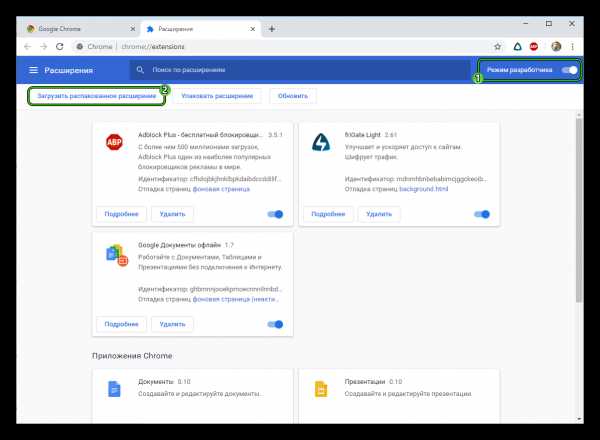Viewport: 600px width, 440px height.
Task: Focus the extensions search field
Action: 300,70
